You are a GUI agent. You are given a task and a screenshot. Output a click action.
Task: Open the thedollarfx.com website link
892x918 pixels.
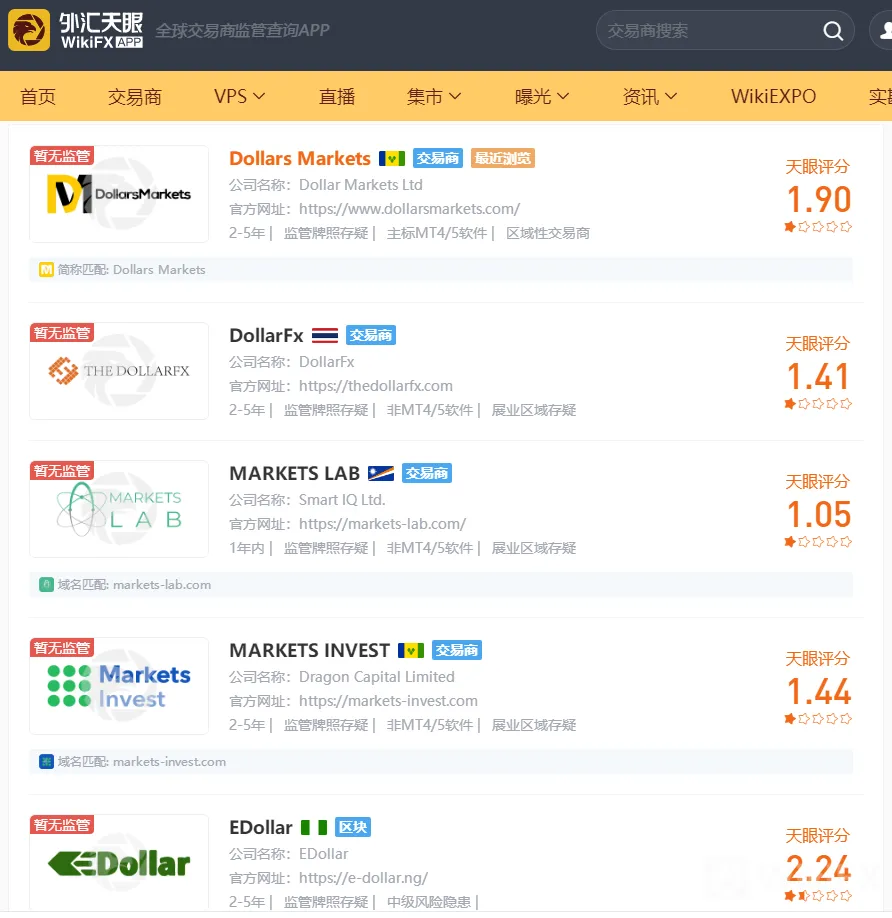[376, 386]
